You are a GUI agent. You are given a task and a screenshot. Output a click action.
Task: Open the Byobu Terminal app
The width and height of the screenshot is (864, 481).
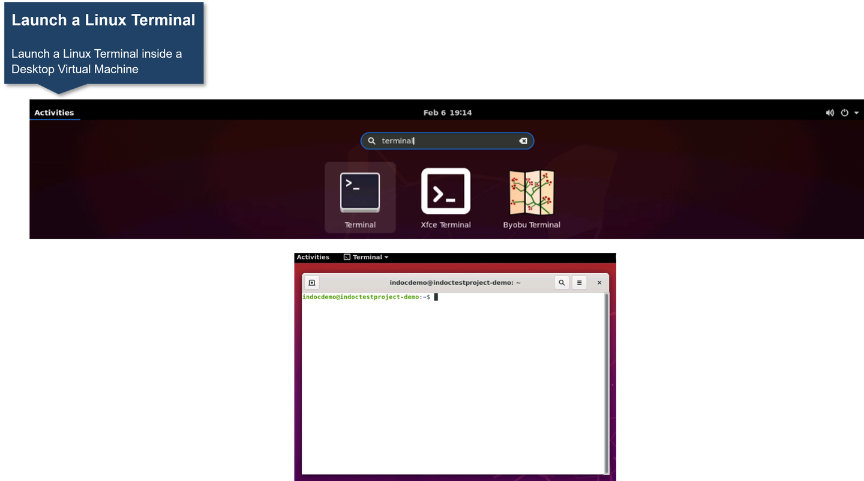[531, 193]
